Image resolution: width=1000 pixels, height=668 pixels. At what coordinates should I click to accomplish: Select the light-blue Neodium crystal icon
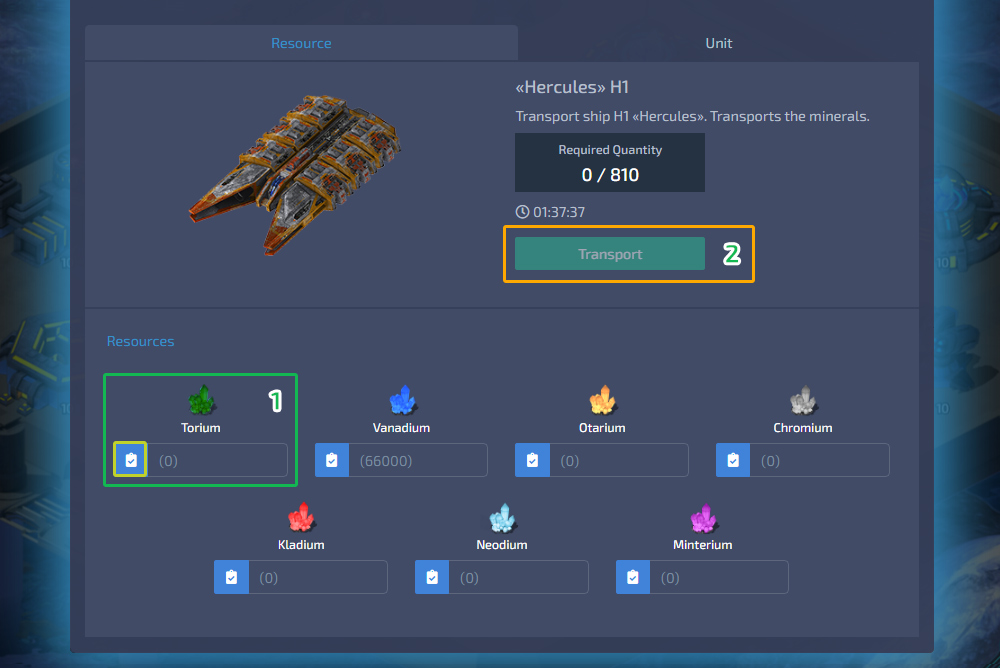click(x=502, y=517)
